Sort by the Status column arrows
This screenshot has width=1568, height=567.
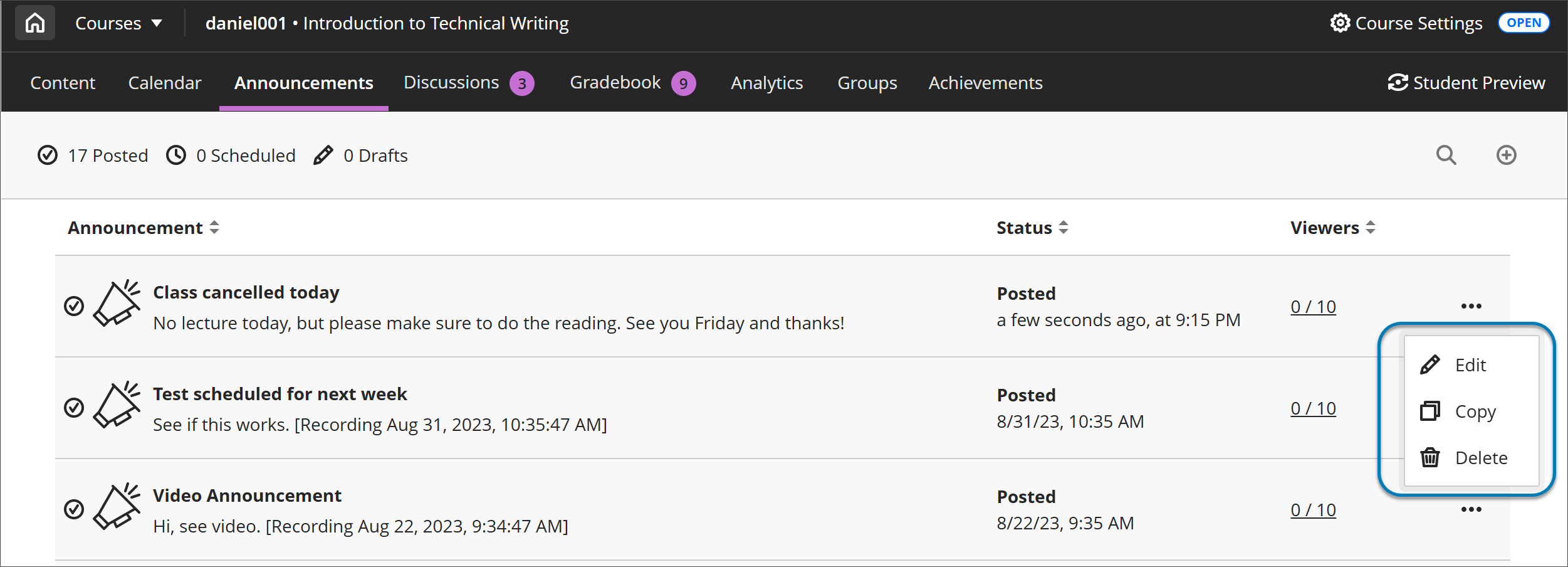1063,228
